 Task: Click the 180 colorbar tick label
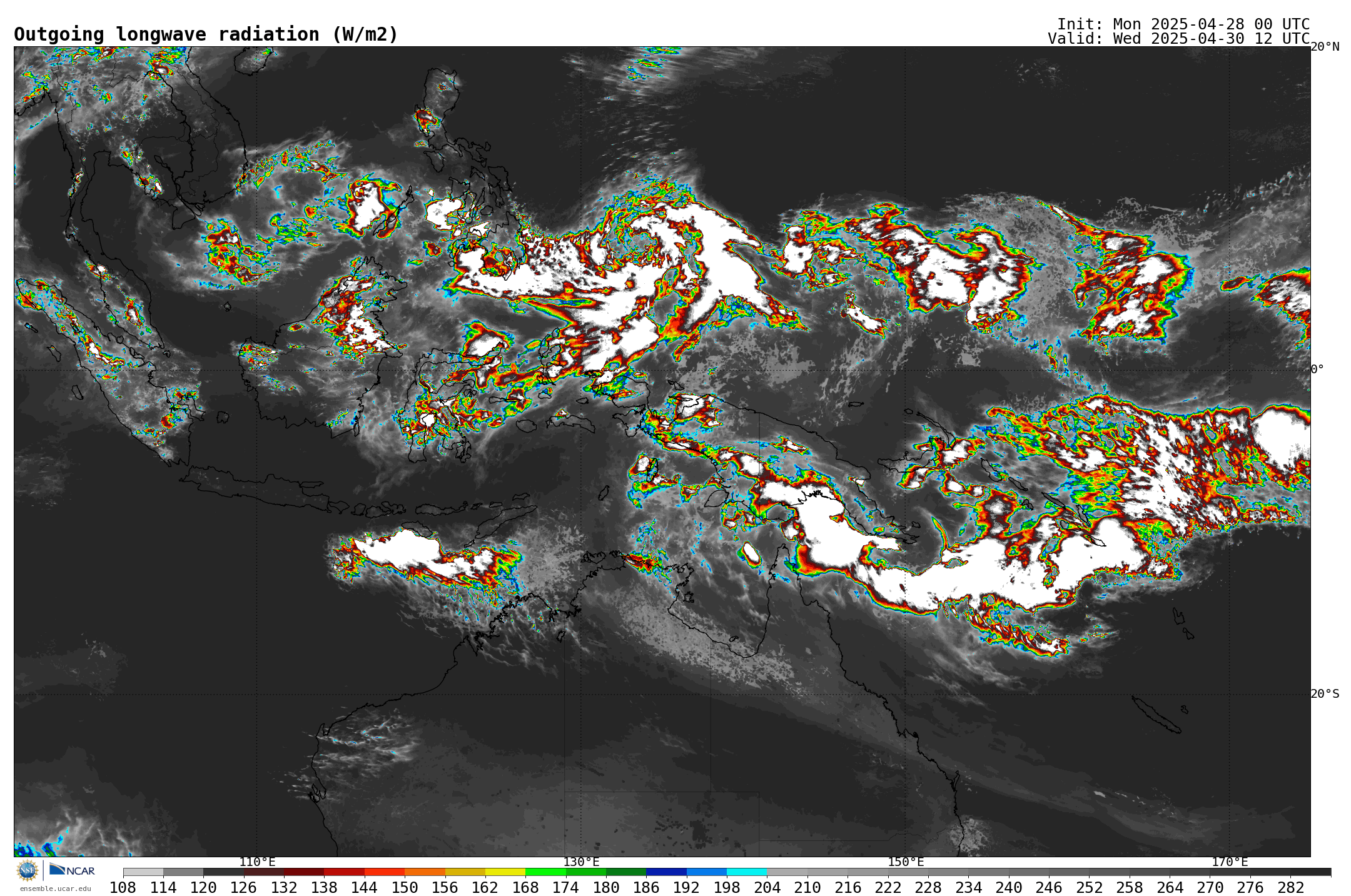tap(606, 887)
